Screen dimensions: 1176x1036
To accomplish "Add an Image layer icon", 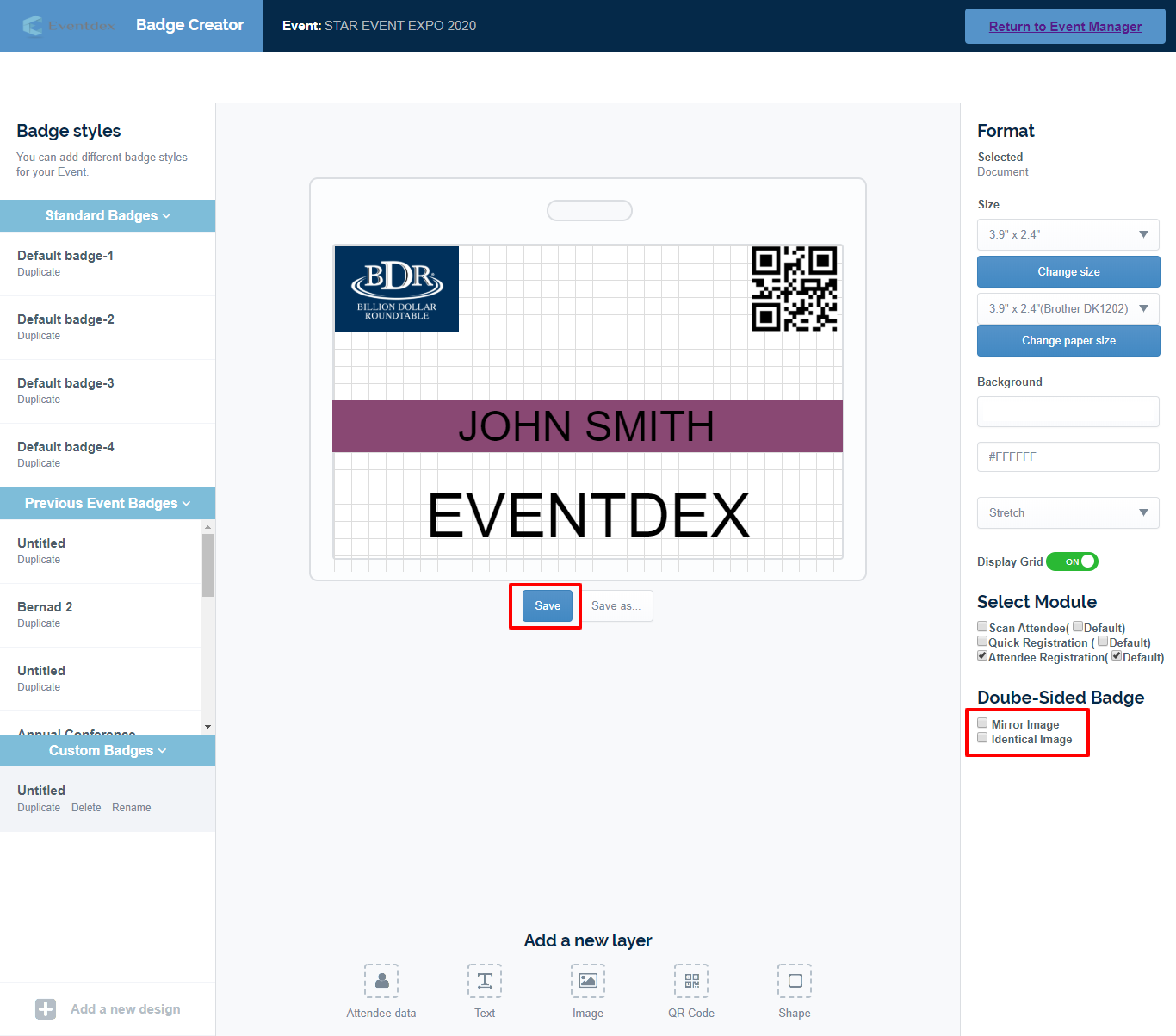I will pyautogui.click(x=588, y=981).
